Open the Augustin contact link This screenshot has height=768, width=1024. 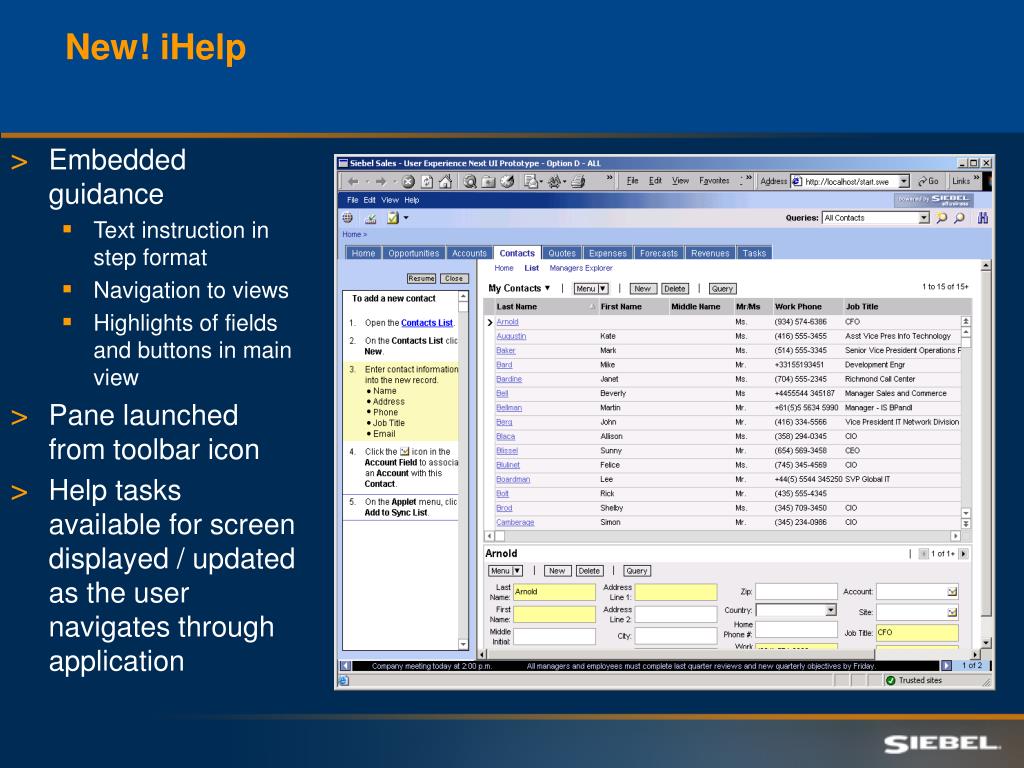pyautogui.click(x=511, y=336)
